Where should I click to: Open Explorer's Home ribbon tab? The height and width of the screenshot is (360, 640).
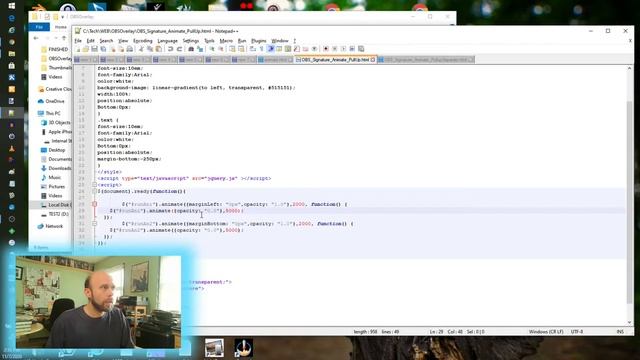[x=61, y=27]
